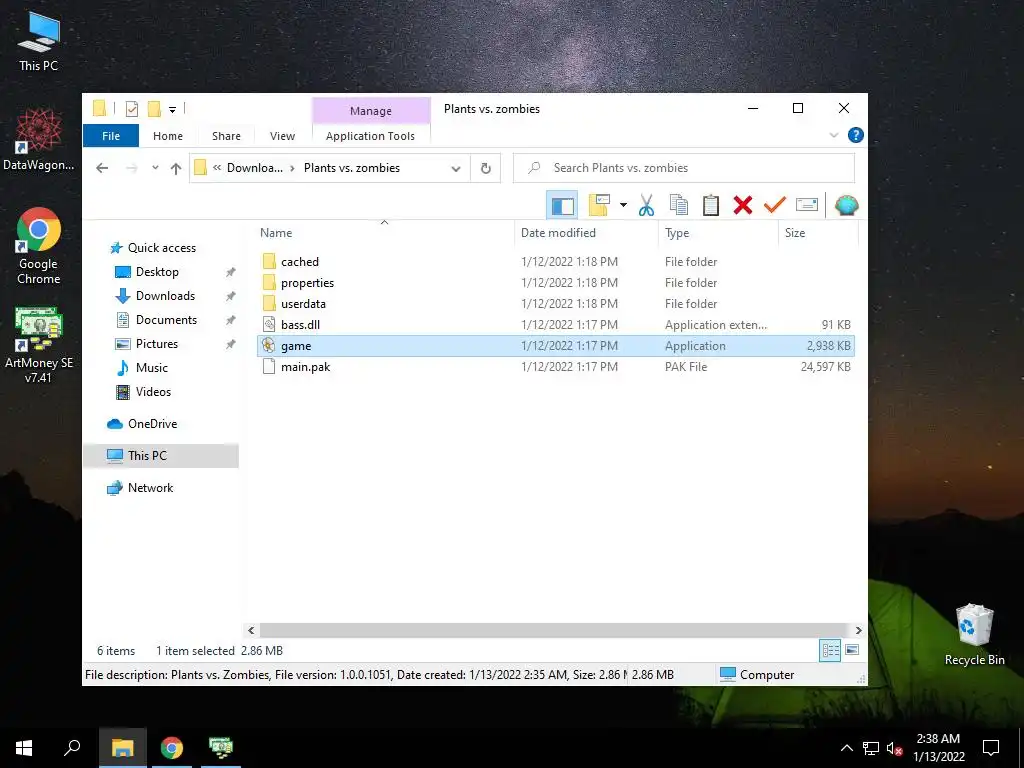Expand the ribbon chevron
This screenshot has width=1024, height=768.
(x=834, y=135)
